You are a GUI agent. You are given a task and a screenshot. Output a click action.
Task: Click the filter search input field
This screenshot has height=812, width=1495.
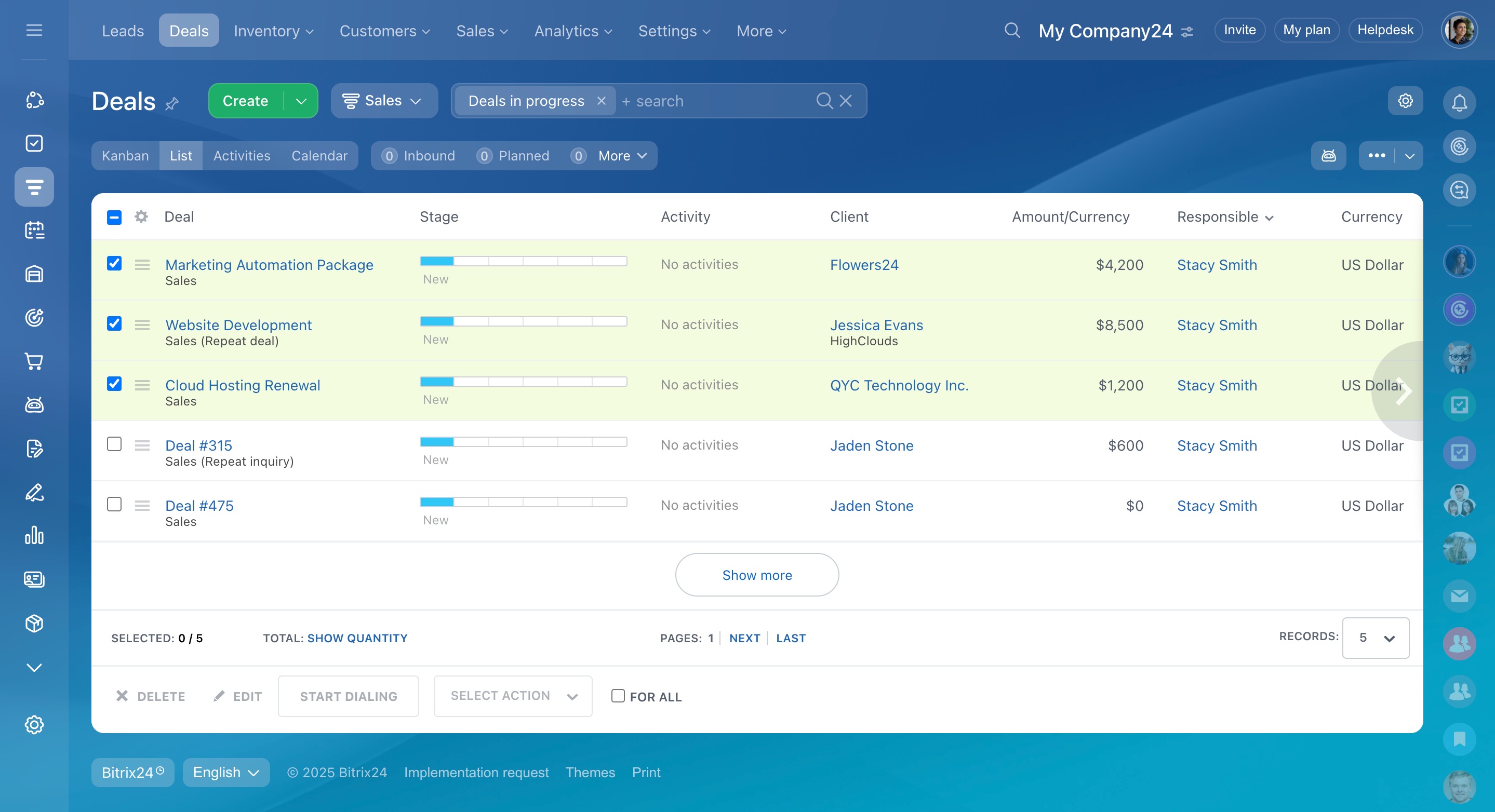click(714, 101)
